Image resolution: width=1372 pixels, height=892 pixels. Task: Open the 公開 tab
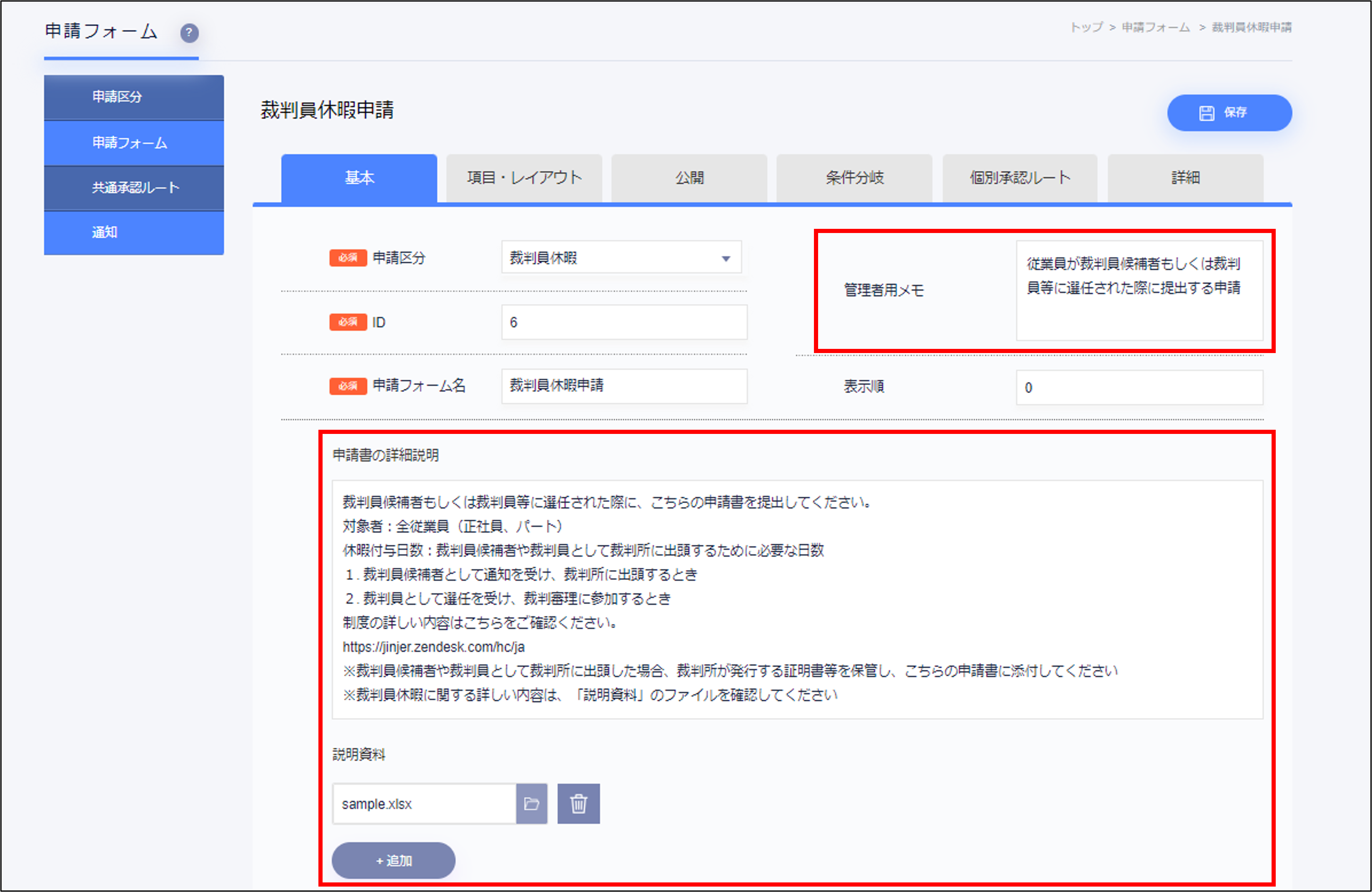click(x=689, y=178)
